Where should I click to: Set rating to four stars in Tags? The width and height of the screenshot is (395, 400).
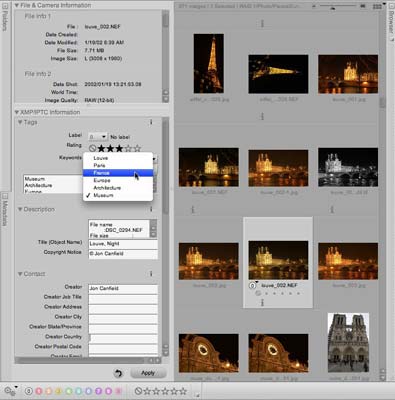(128, 148)
